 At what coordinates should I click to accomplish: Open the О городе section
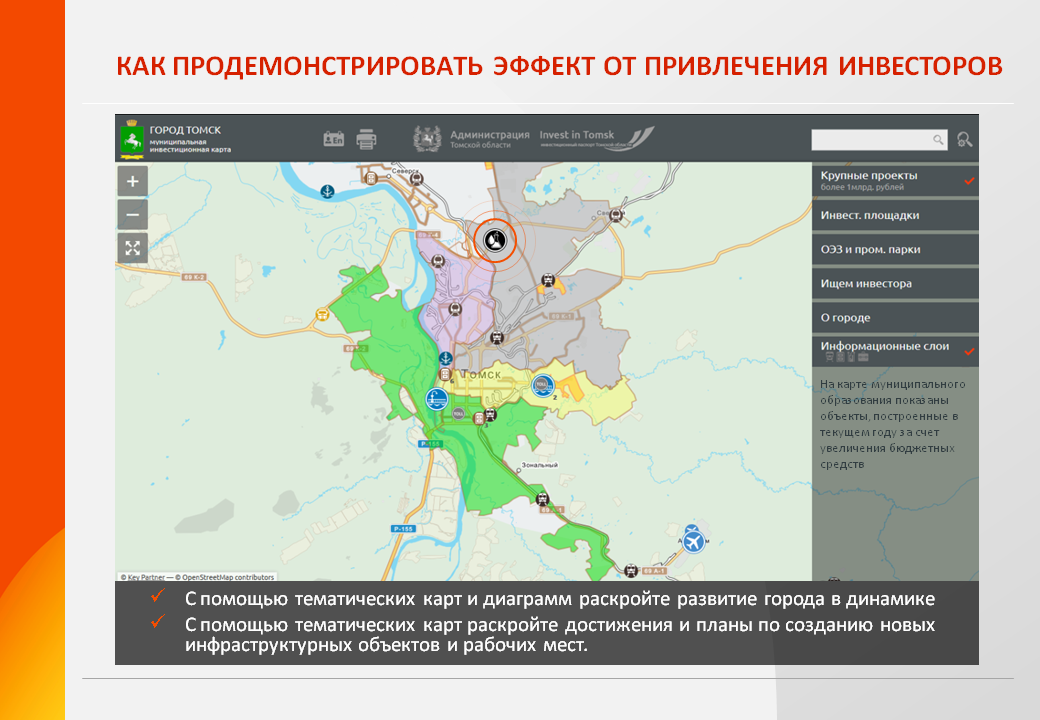pos(895,317)
